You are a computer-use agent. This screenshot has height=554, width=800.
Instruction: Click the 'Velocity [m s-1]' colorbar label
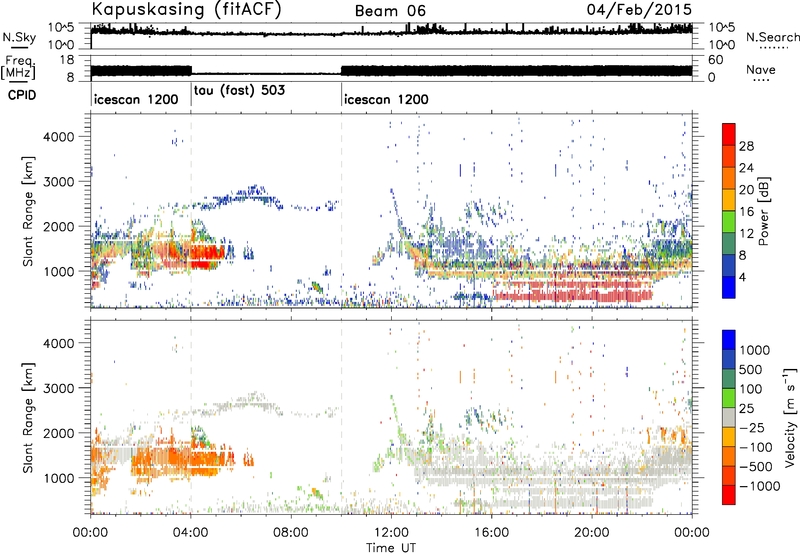click(790, 417)
